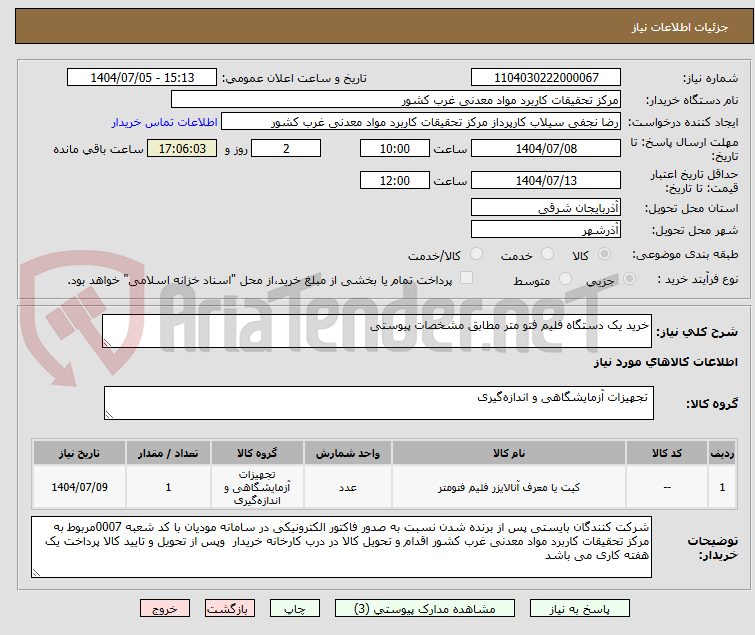Click the گروه کالا text box
This screenshot has height=635, width=755.
(378, 403)
